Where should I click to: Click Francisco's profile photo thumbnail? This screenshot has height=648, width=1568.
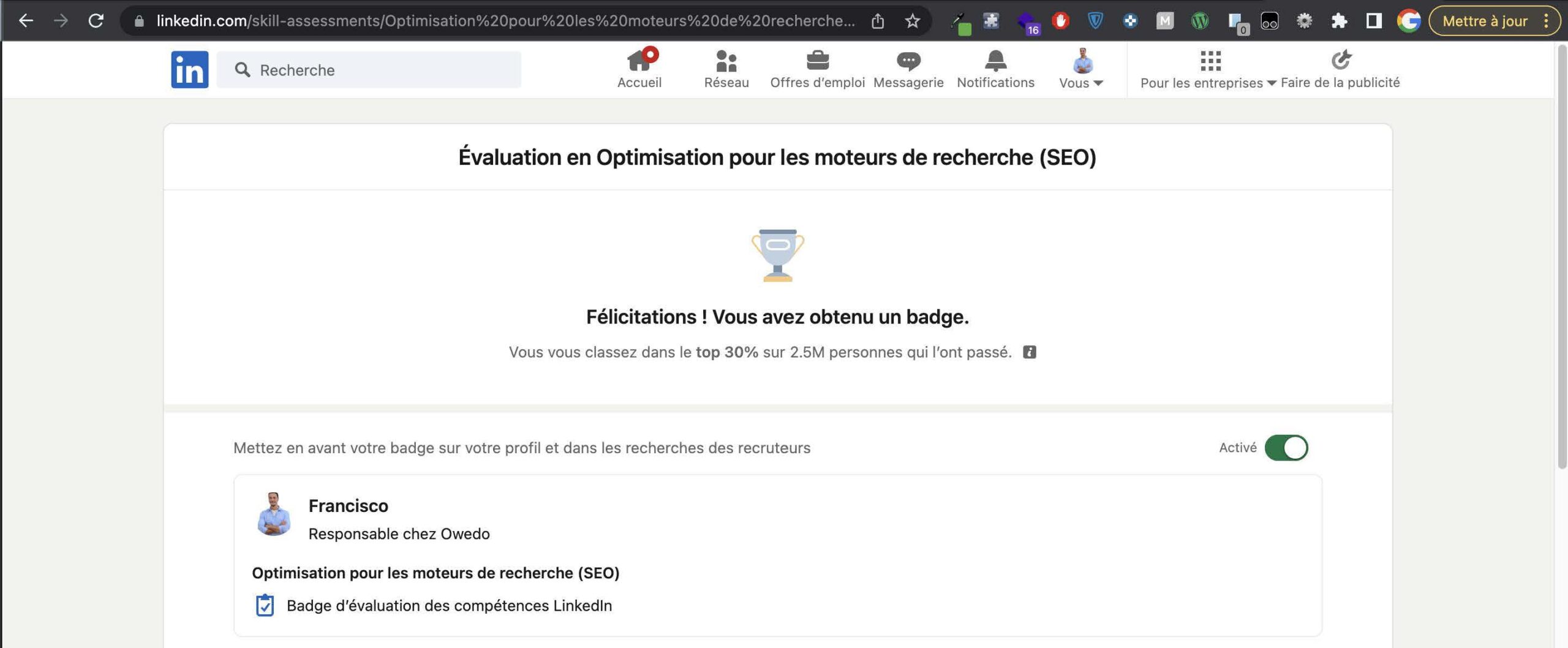coord(273,514)
